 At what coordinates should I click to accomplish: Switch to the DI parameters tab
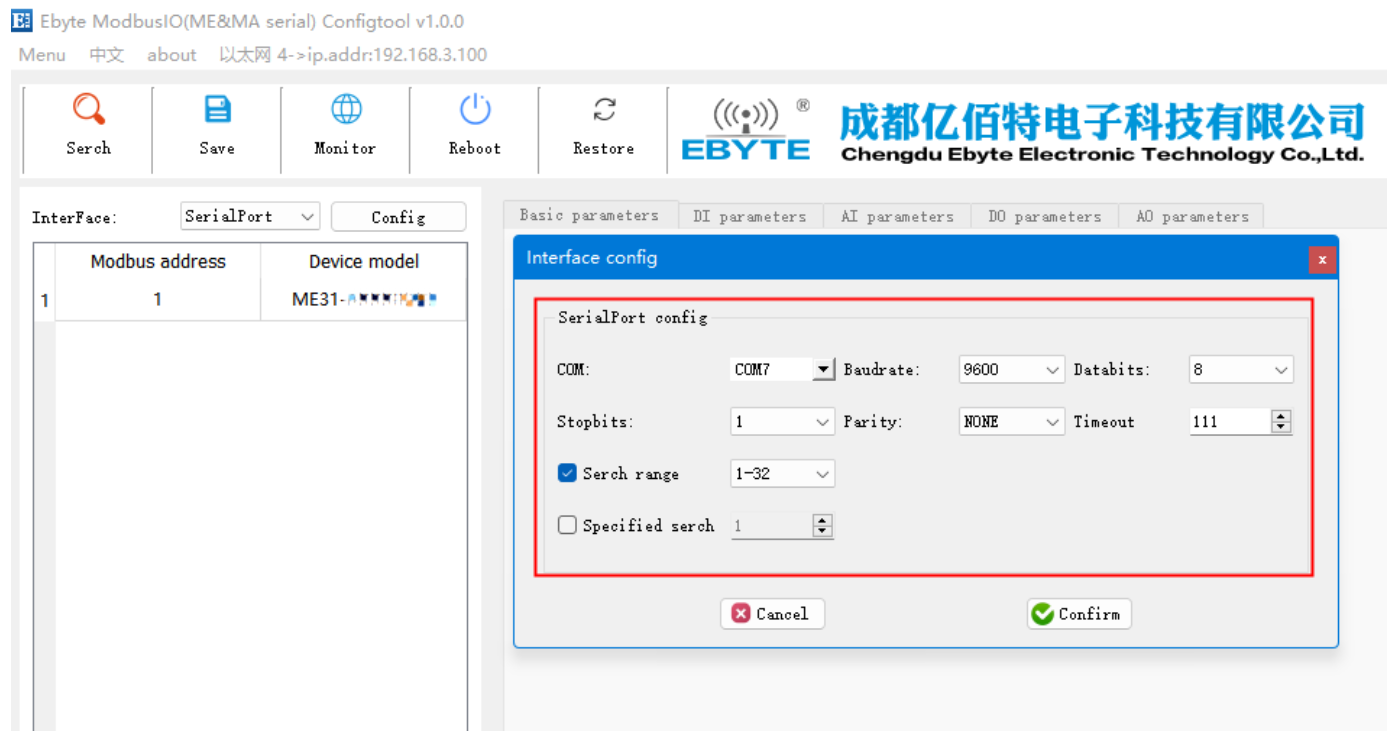(749, 216)
